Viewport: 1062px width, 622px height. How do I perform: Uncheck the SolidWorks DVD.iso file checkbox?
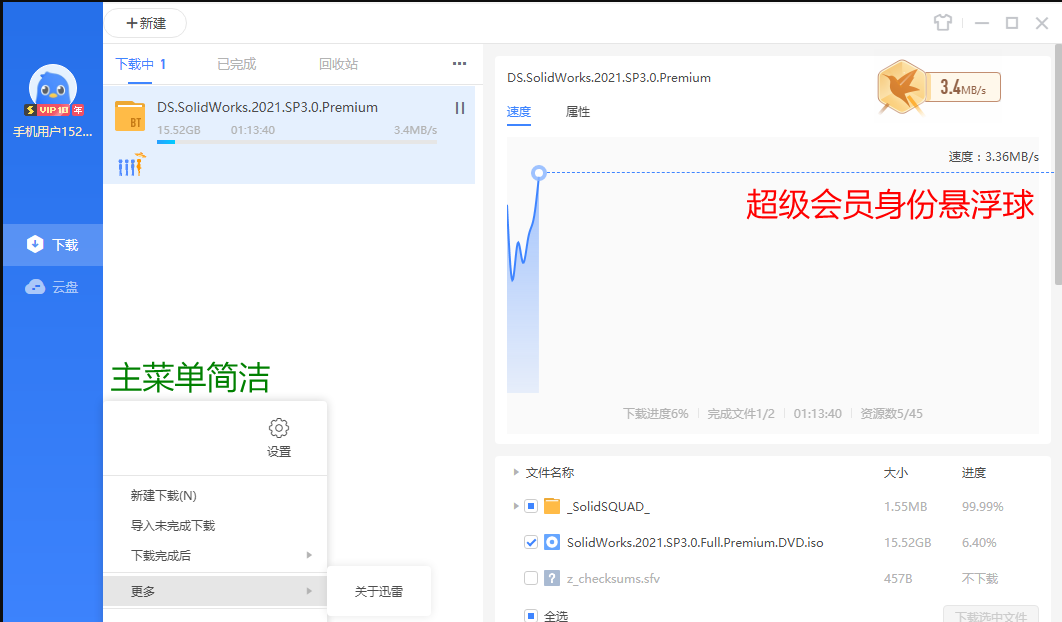[531, 542]
